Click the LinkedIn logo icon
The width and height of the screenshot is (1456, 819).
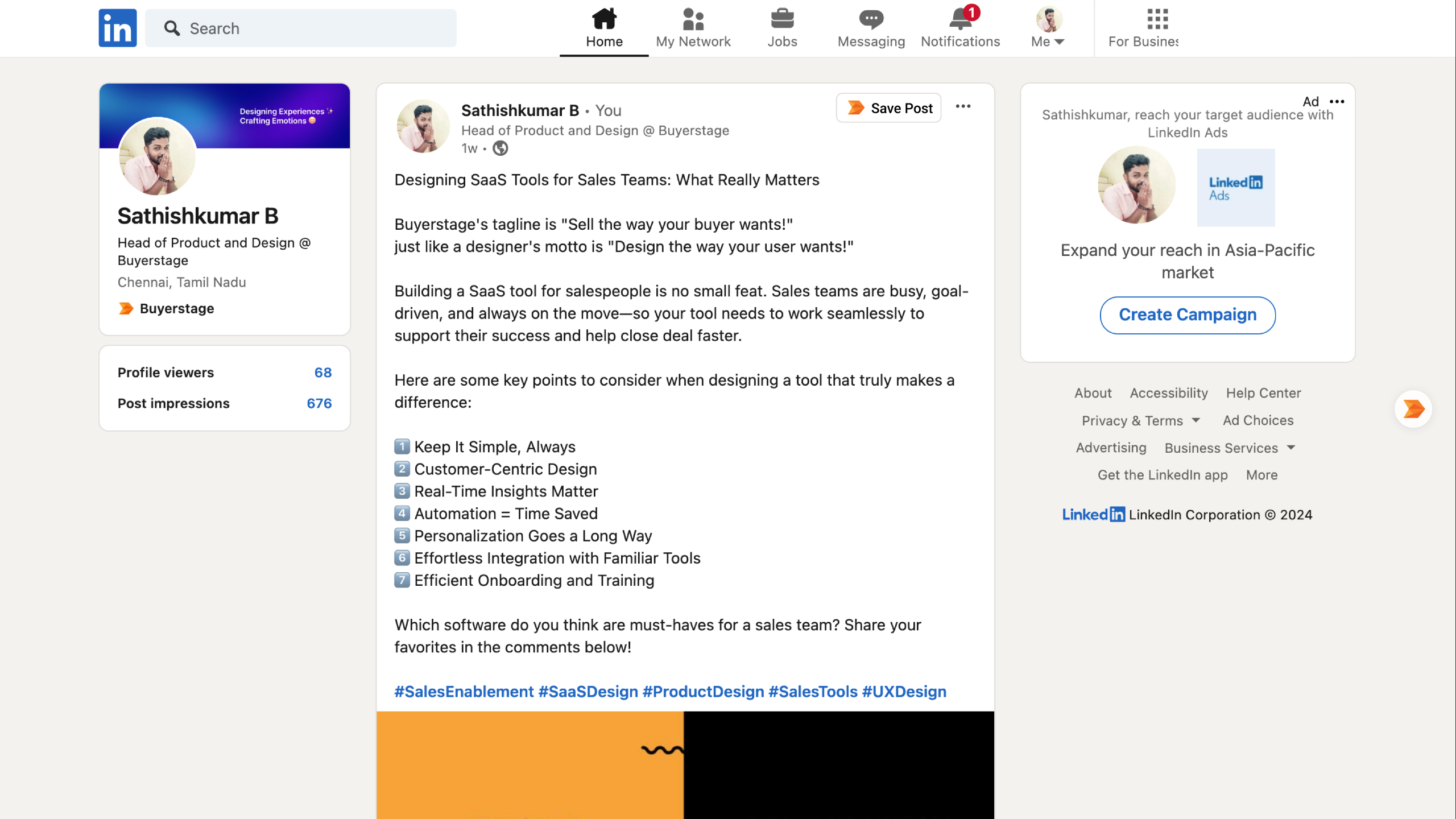click(x=117, y=28)
